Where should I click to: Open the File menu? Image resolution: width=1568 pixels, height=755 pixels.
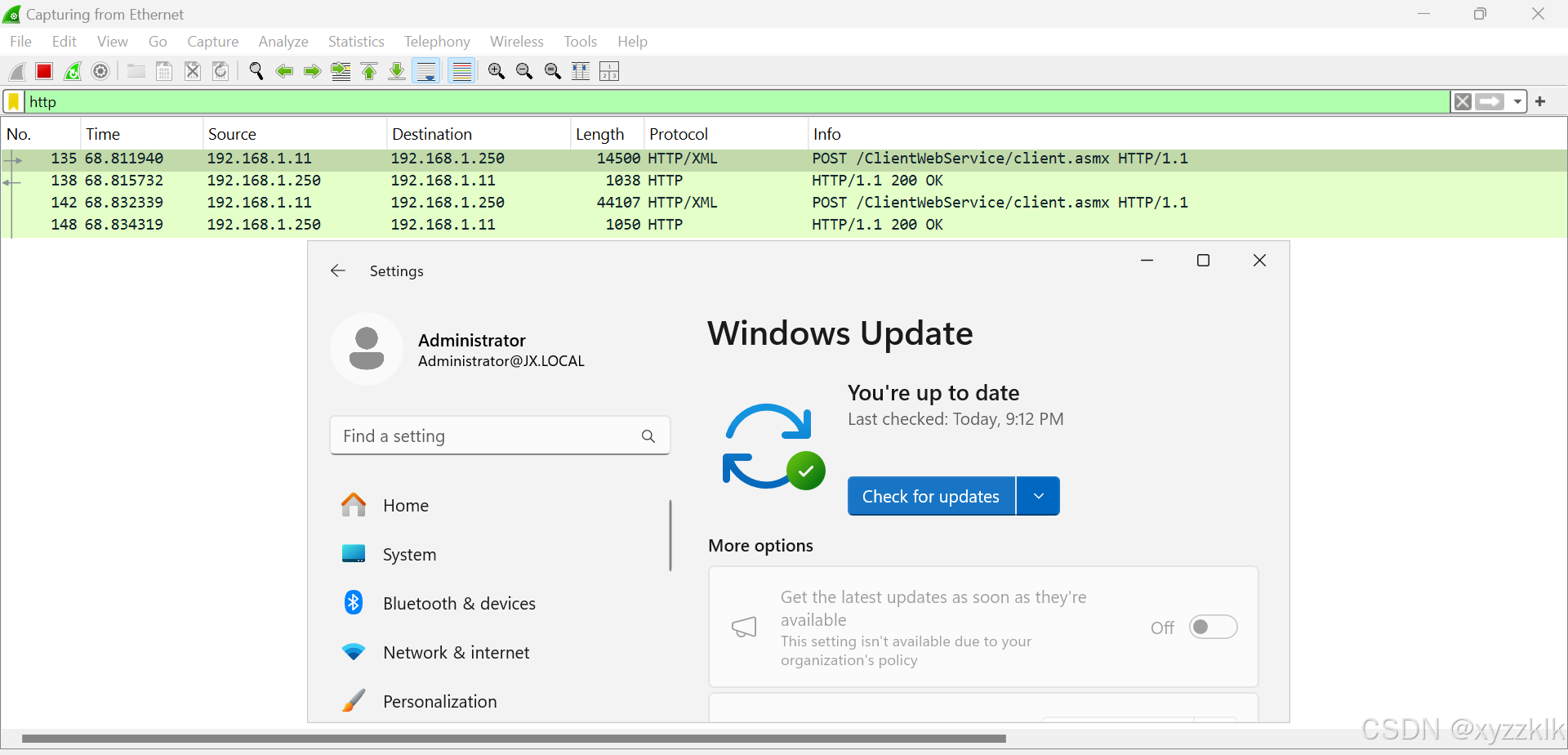click(x=20, y=42)
